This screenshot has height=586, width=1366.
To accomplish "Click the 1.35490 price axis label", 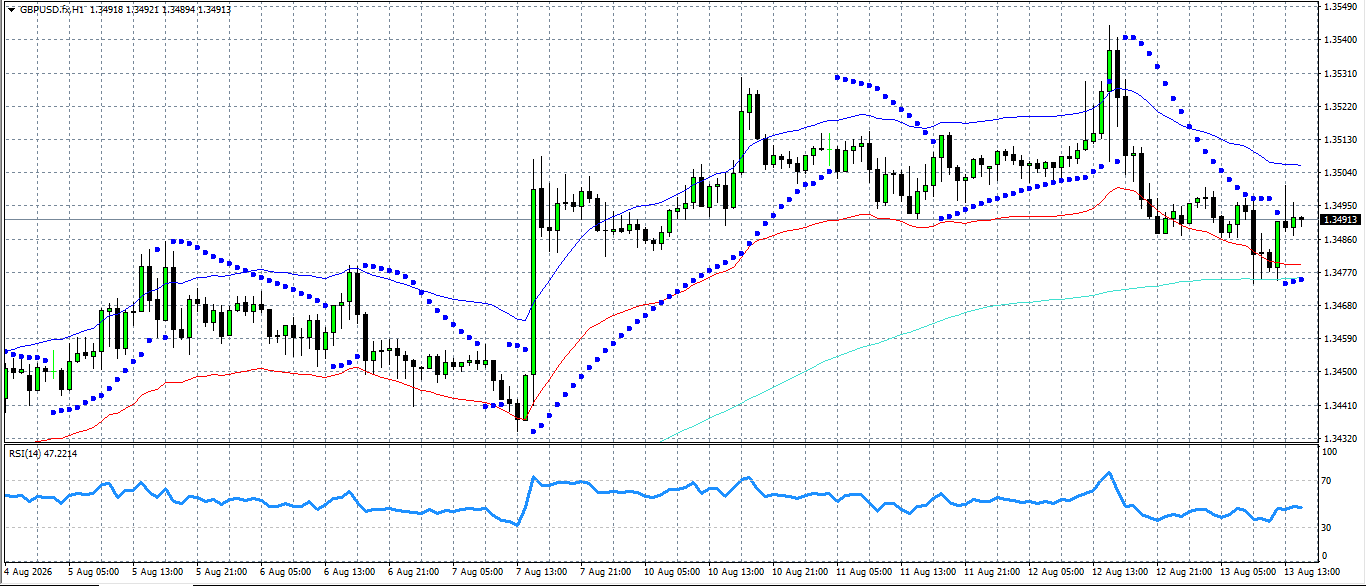I will click(x=1340, y=7).
